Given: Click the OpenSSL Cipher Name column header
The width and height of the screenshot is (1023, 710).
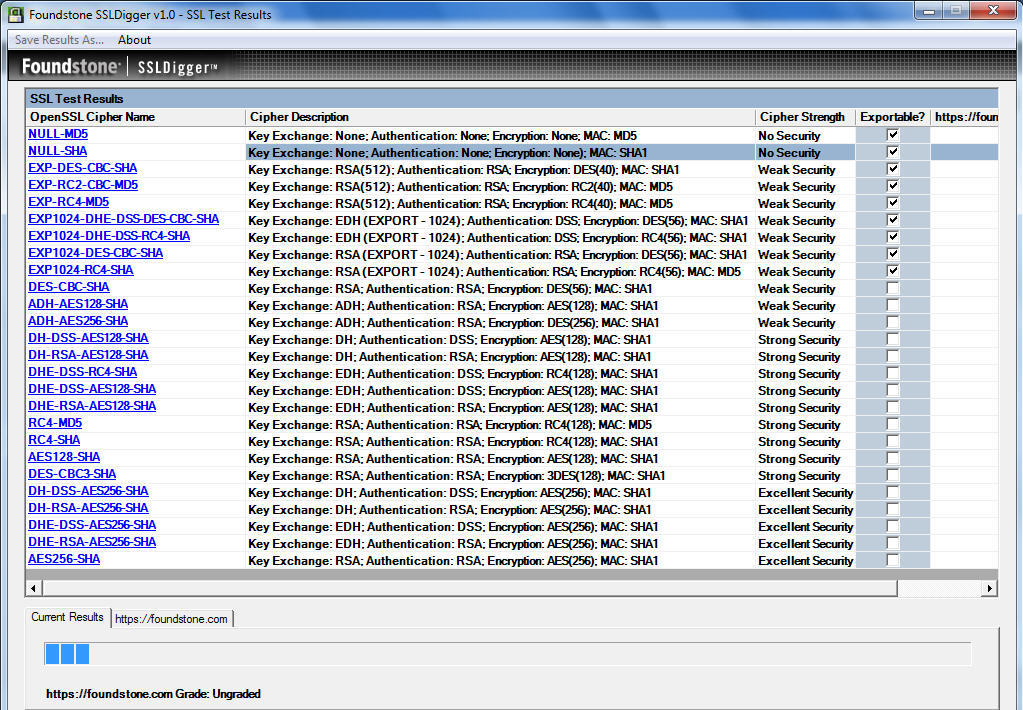Looking at the screenshot, I should pyautogui.click(x=92, y=117).
